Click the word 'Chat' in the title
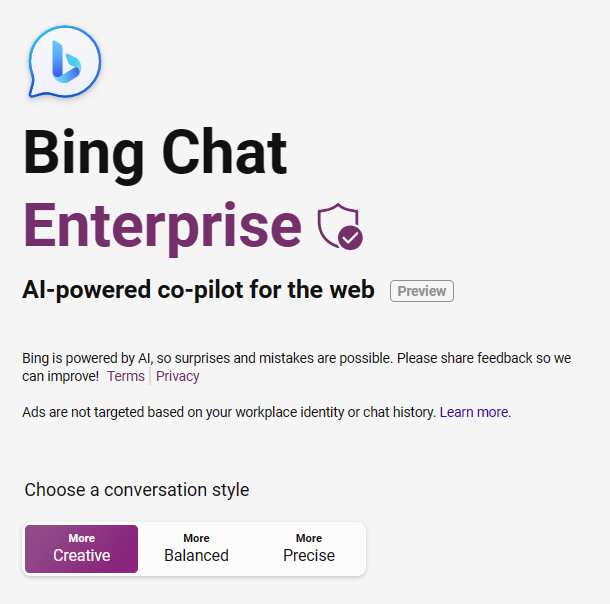This screenshot has width=610, height=604. coord(224,152)
